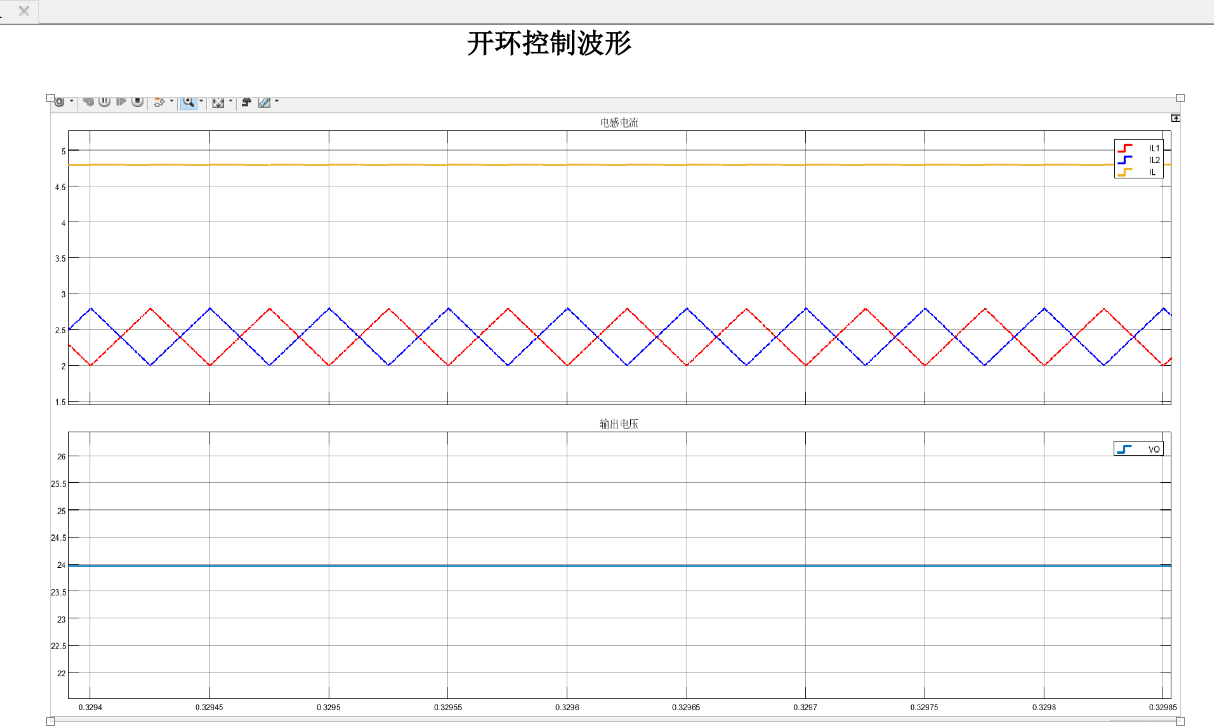Open dropdown beside signal selector icon
This screenshot has width=1214, height=727.
[x=172, y=101]
